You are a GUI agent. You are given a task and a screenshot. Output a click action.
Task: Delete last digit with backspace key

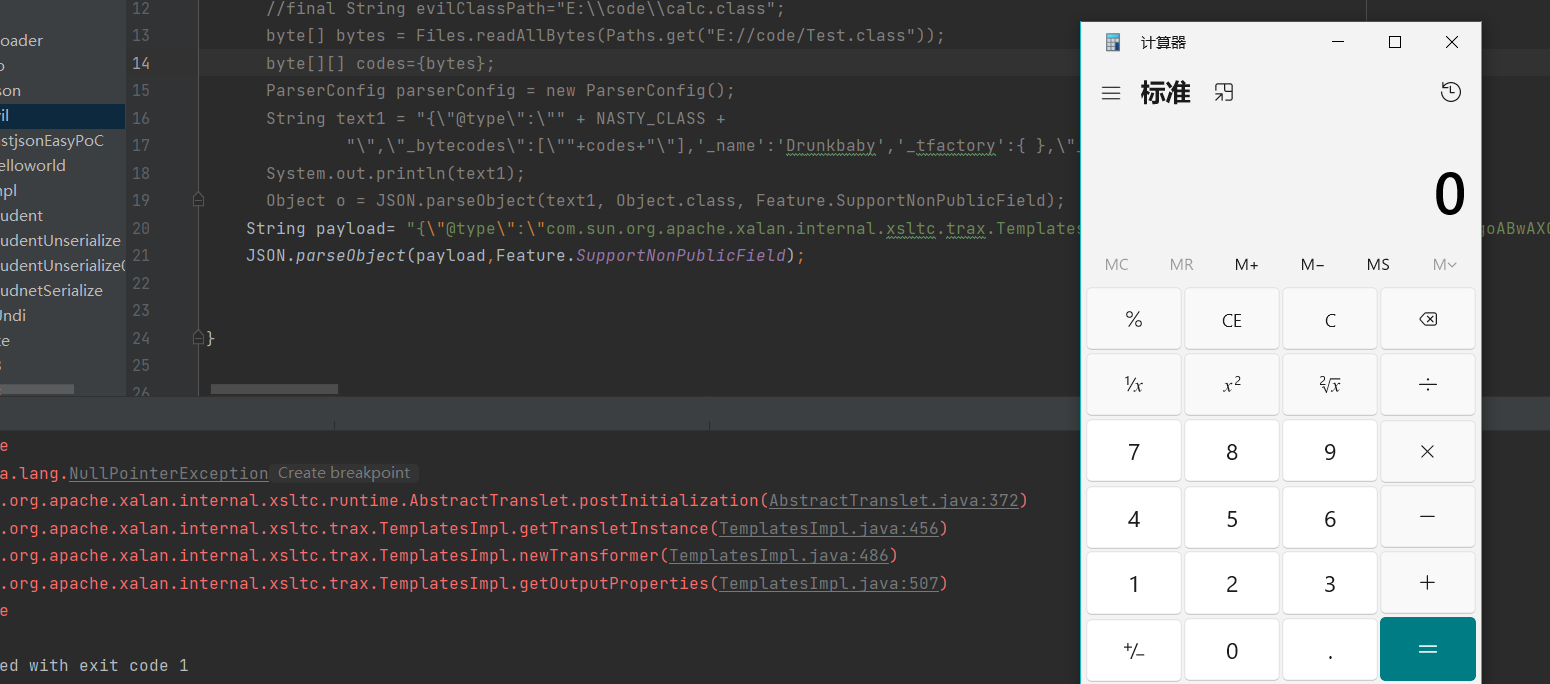(1428, 319)
